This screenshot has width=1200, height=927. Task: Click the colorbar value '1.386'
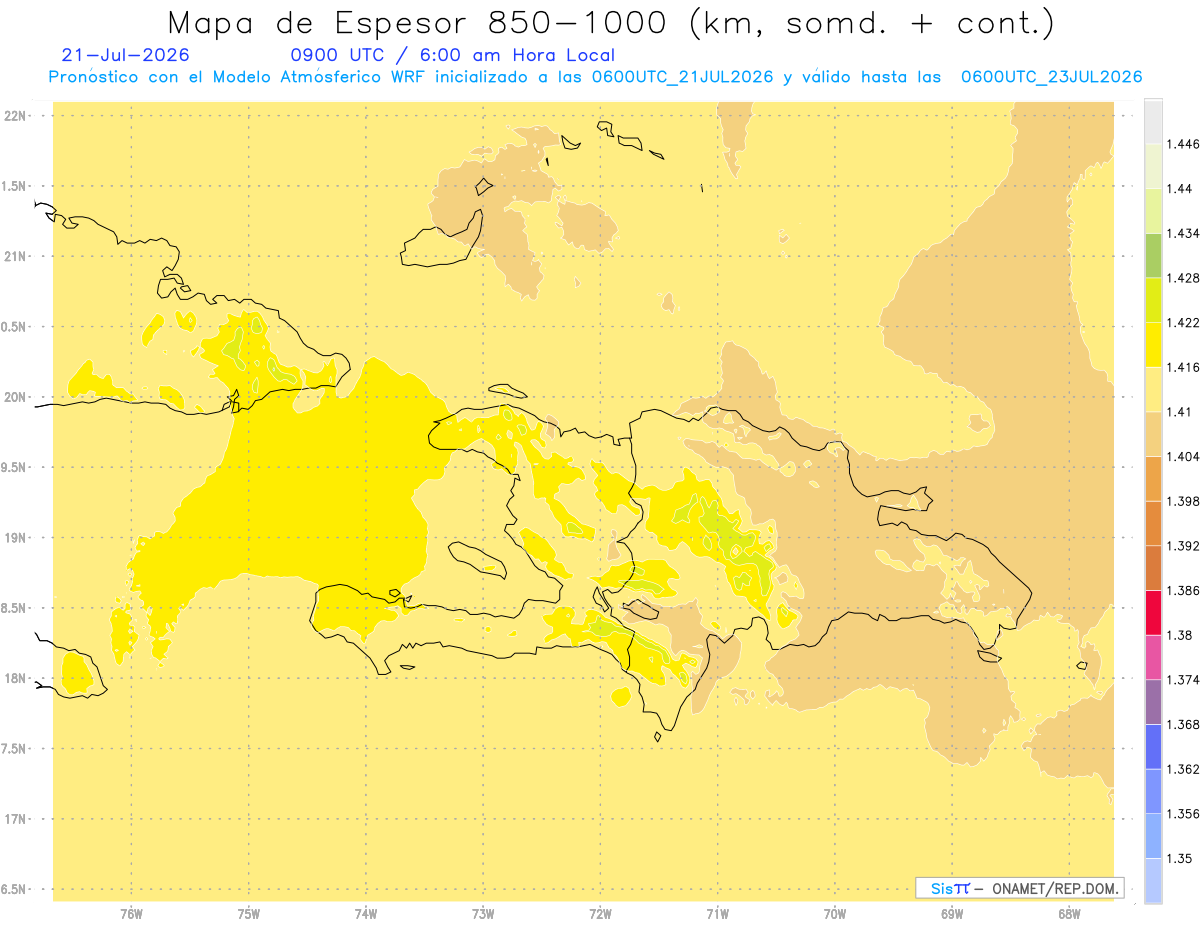[x=1184, y=590]
